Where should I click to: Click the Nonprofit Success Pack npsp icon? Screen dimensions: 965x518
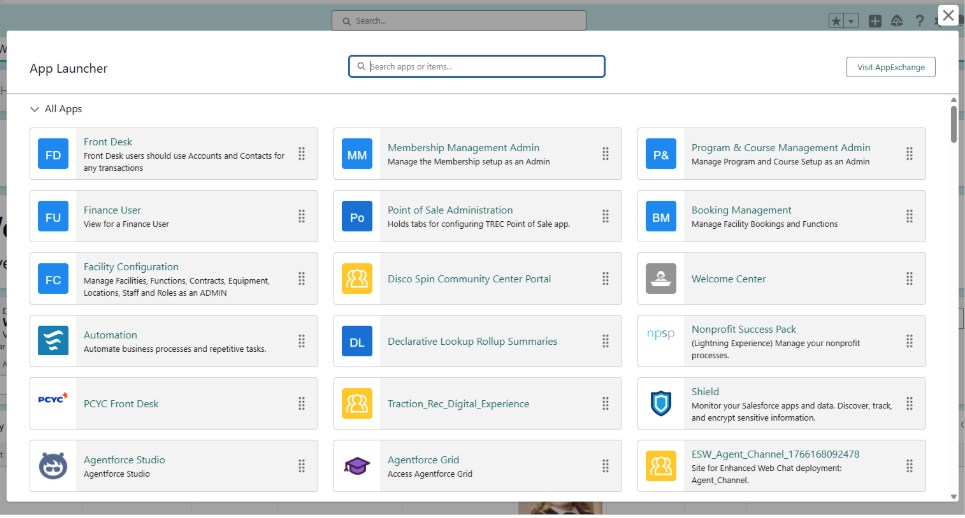(661, 334)
